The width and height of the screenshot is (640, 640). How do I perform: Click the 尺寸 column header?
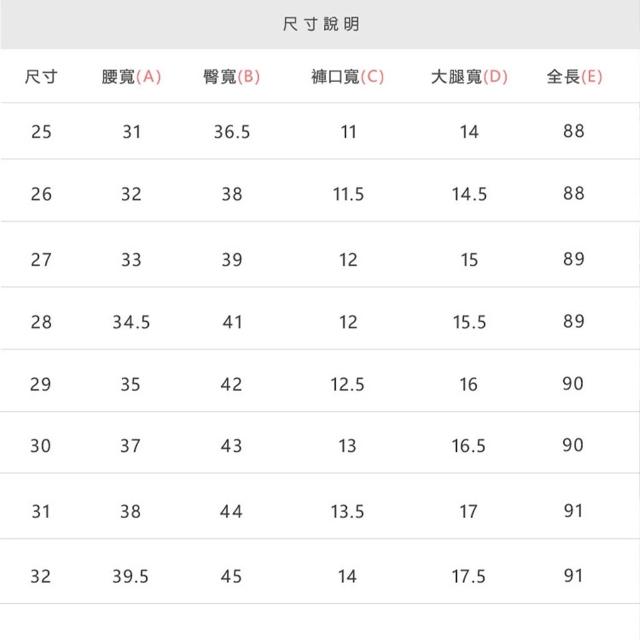click(41, 77)
